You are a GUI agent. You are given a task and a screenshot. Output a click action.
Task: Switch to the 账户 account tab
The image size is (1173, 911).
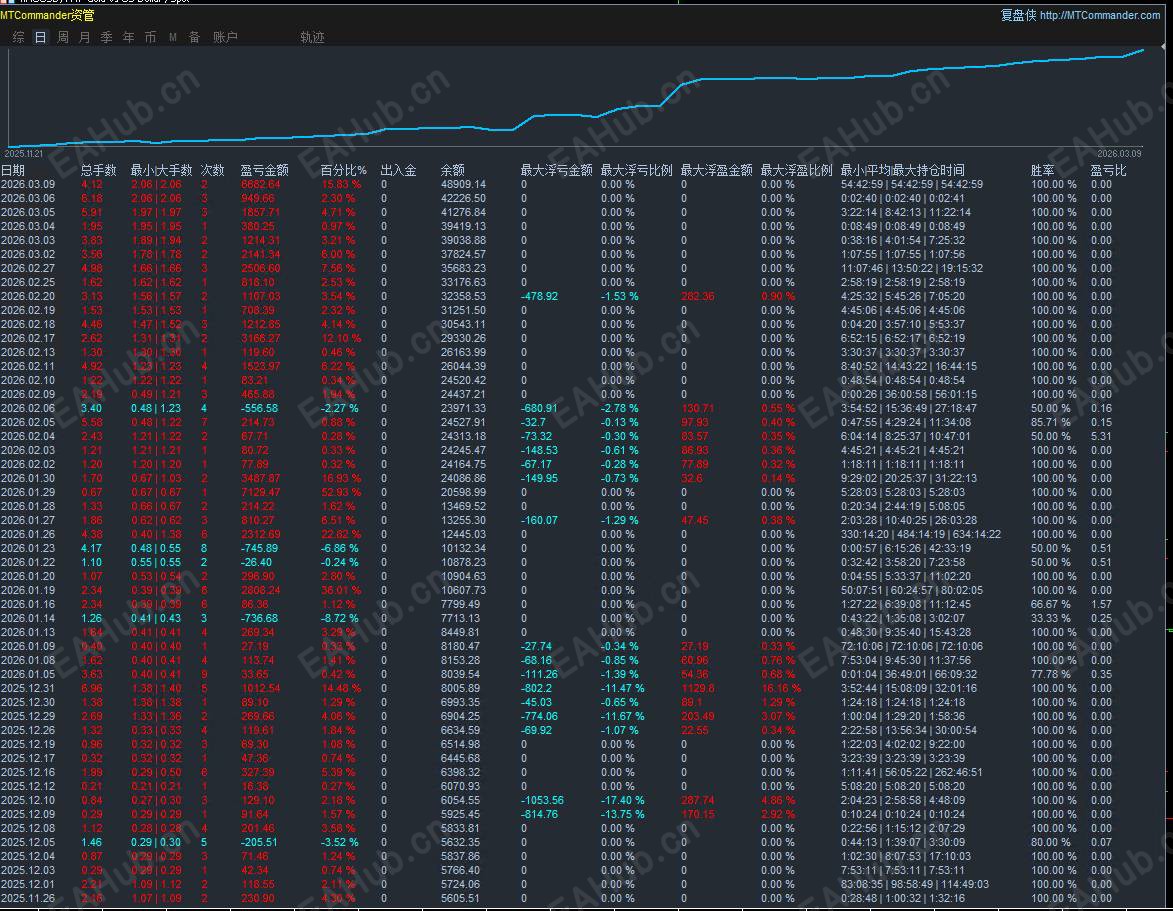(225, 37)
